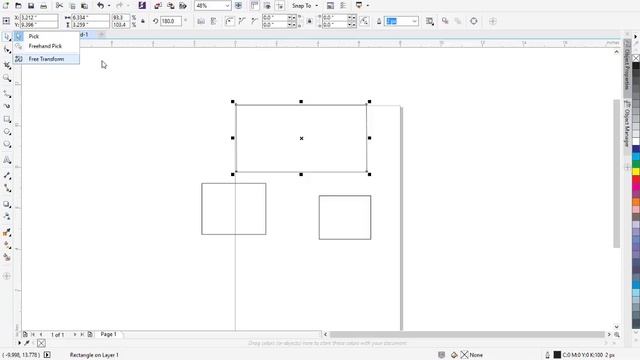Open the 48% zoom level dropdown
This screenshot has height=360, width=640.
point(227,6)
